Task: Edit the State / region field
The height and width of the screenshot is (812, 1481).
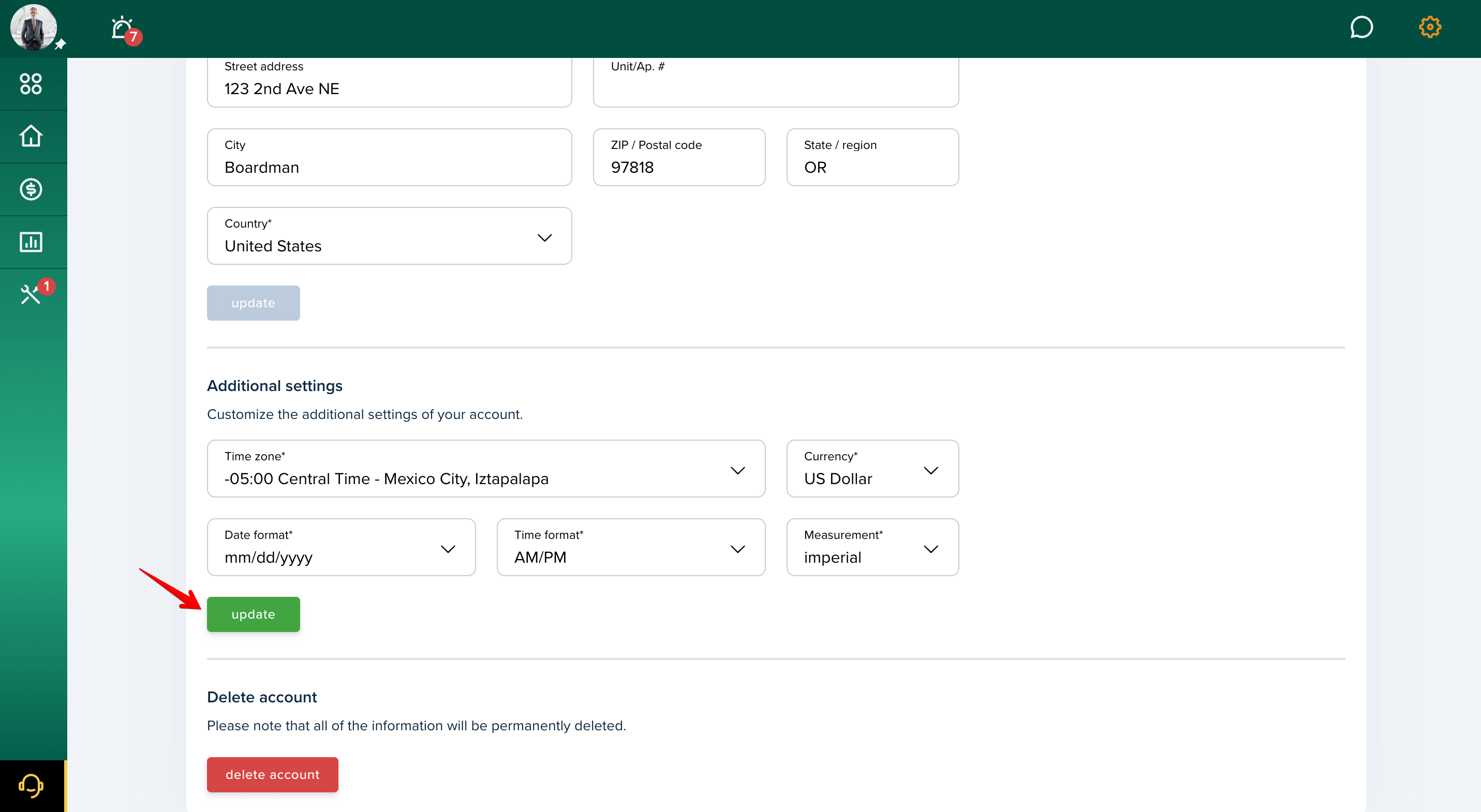Action: click(872, 157)
